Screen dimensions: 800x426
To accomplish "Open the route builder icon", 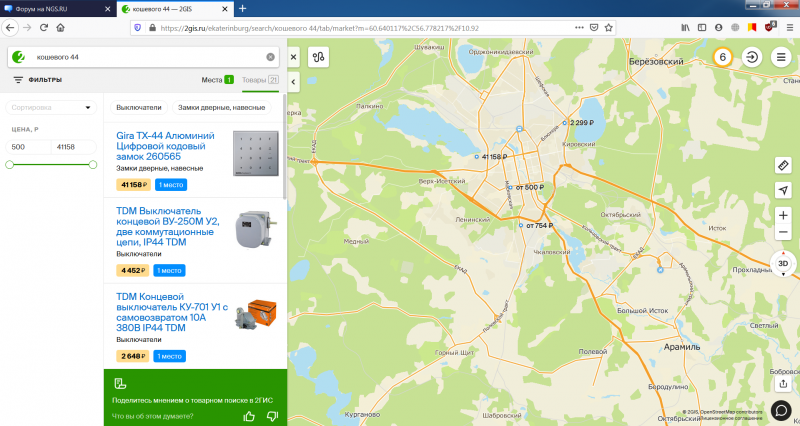I will pyautogui.click(x=318, y=57).
